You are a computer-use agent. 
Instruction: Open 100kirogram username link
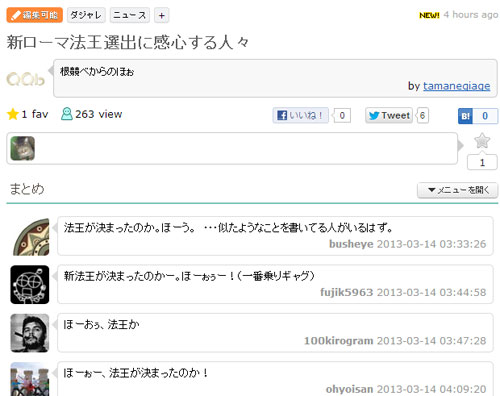[338, 341]
